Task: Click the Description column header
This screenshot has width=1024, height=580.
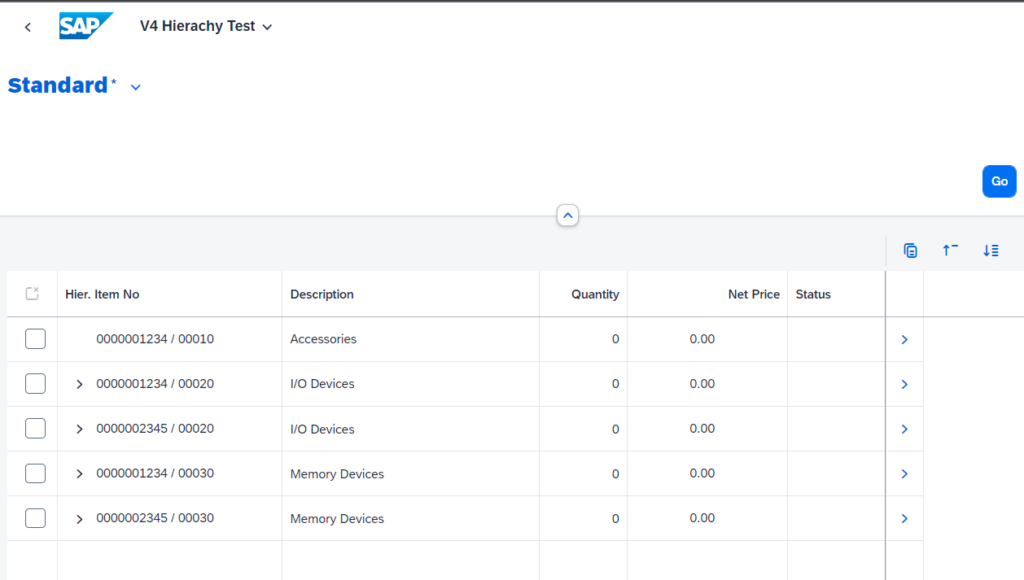Action: (x=321, y=294)
